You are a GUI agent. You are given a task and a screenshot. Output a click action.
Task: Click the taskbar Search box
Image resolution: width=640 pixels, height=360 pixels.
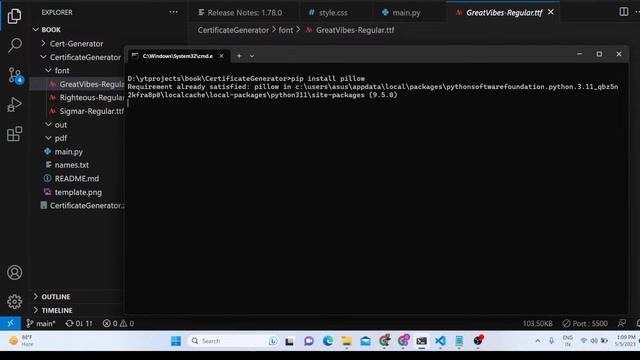click(x=233, y=341)
